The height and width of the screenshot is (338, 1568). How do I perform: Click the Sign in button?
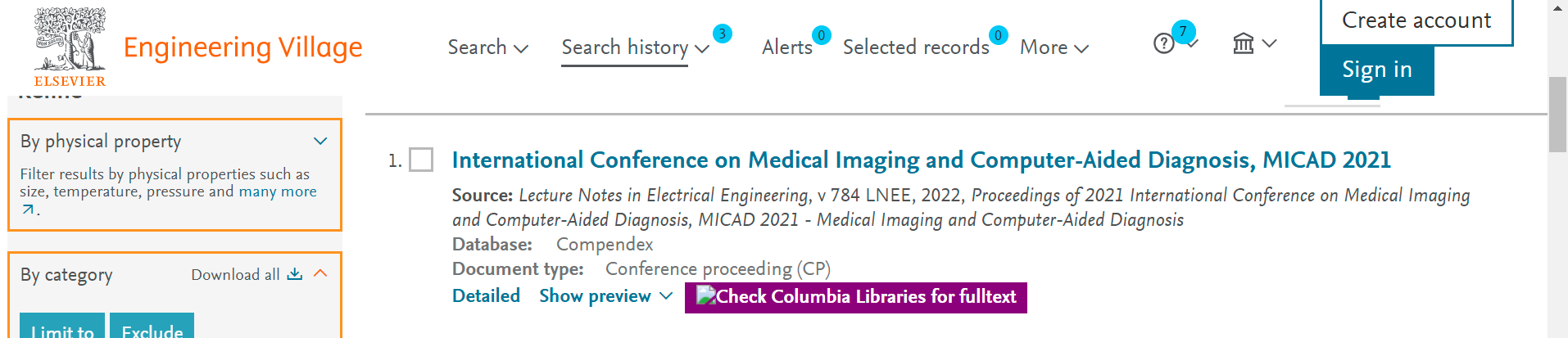click(1376, 70)
